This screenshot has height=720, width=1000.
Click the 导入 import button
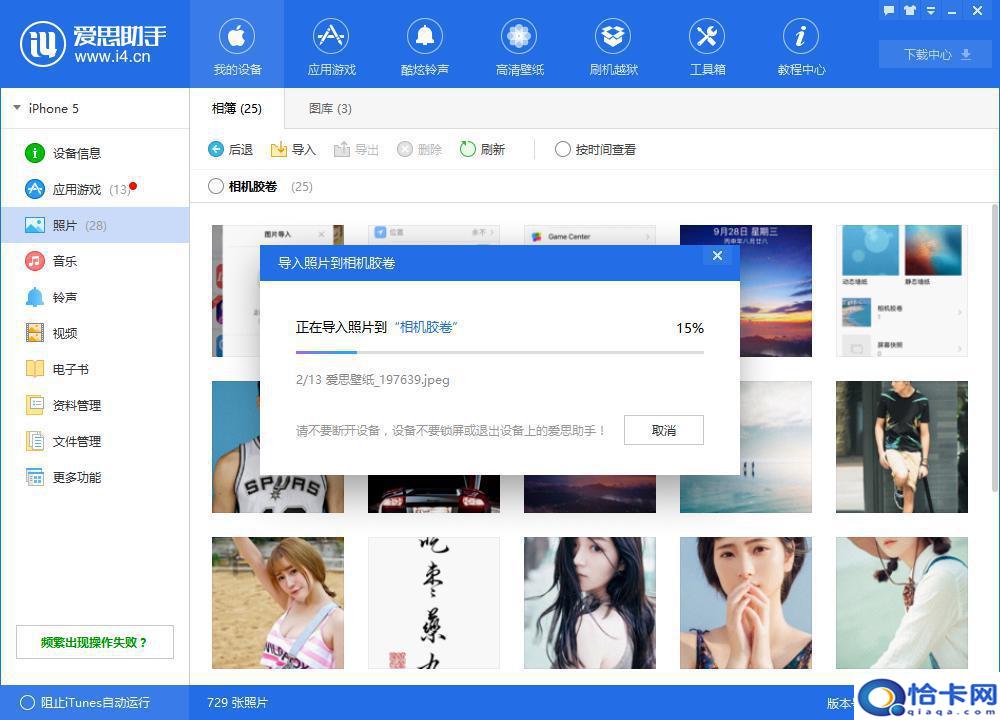tap(293, 149)
